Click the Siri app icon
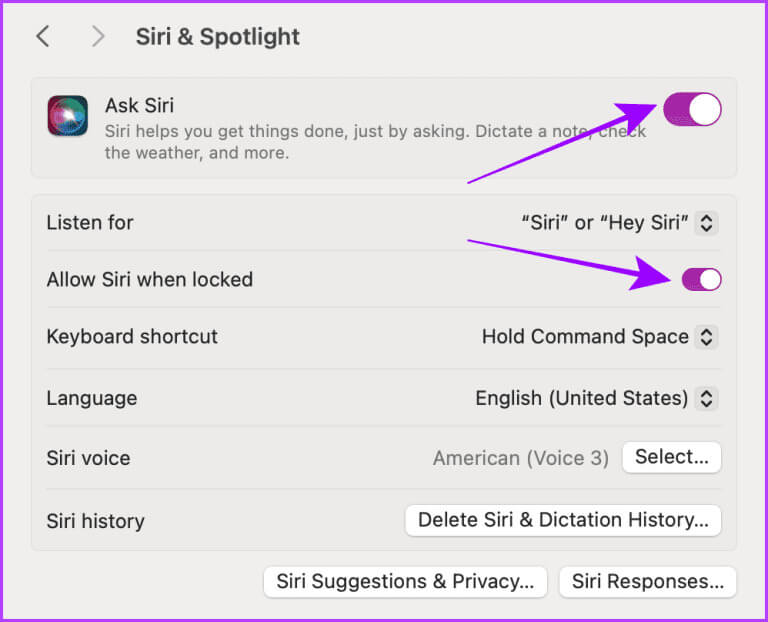 67,116
